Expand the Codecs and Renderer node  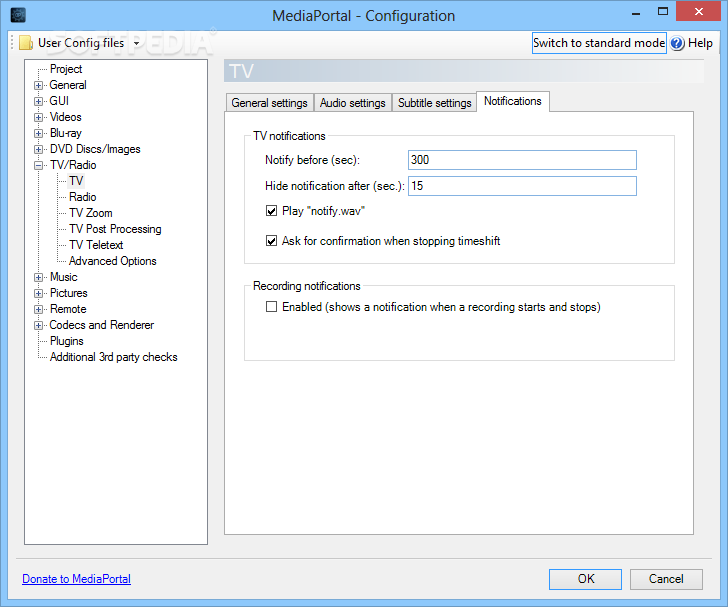tap(39, 325)
